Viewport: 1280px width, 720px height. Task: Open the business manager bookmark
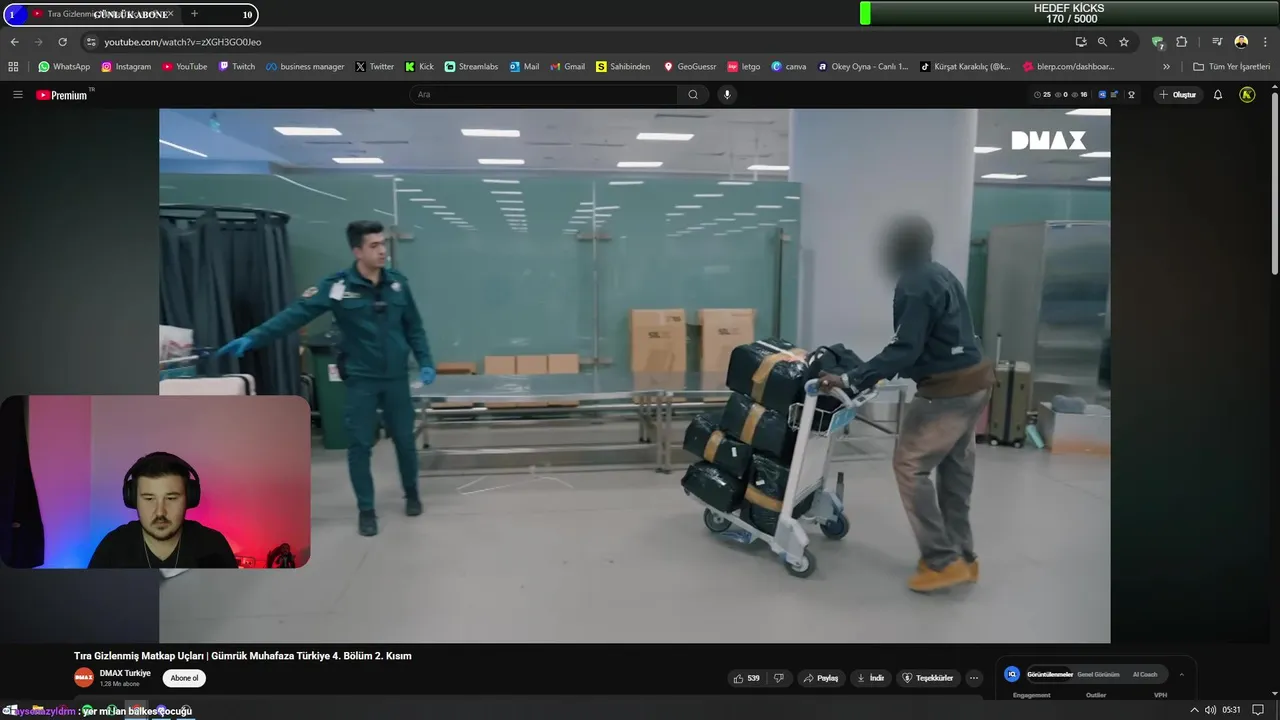[x=304, y=67]
